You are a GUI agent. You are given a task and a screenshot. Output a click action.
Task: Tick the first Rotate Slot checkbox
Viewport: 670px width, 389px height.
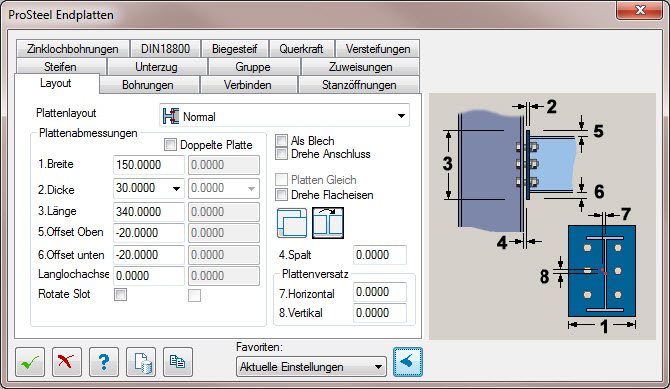tap(120, 294)
